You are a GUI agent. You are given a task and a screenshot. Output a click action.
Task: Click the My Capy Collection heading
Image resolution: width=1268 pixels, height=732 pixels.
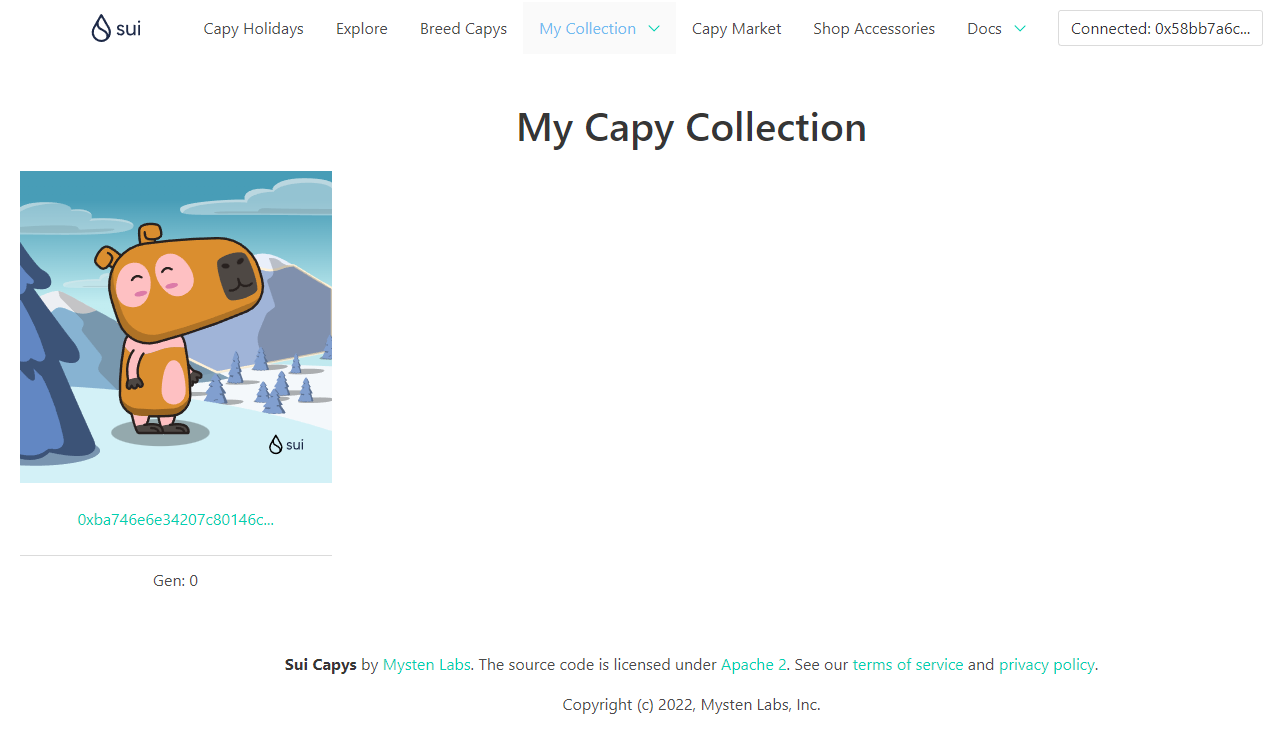click(691, 127)
